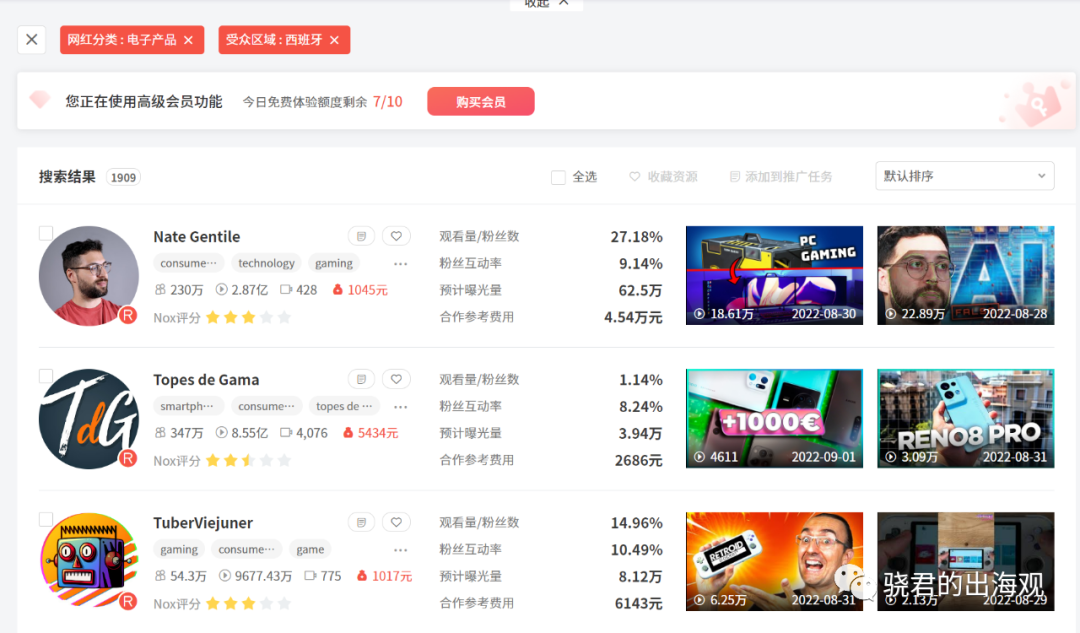Click the 收藏资源 heart icon in the toolbar
Viewport: 1080px width, 633px height.
coord(633,176)
